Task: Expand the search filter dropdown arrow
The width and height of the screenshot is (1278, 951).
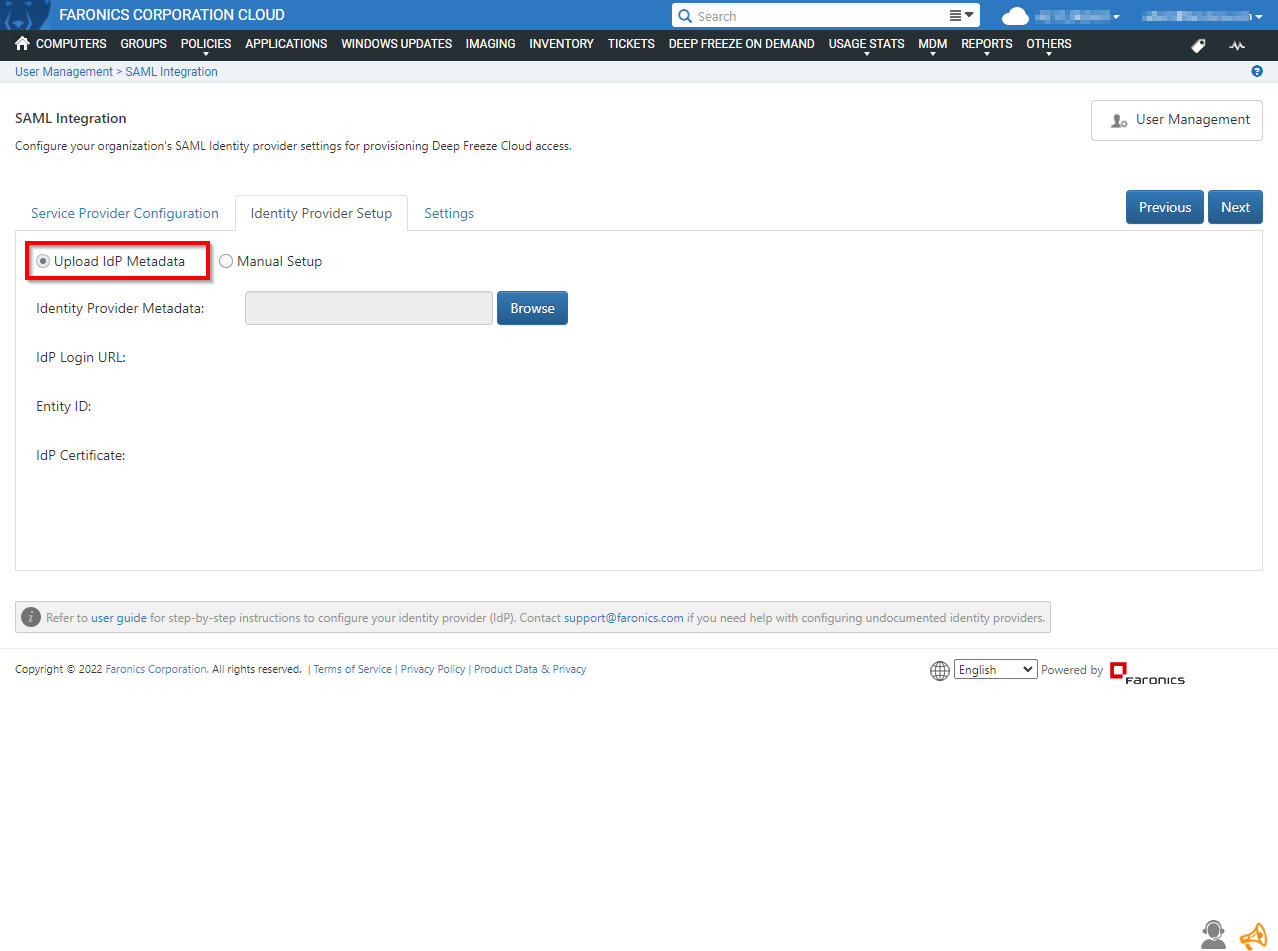Action: [961, 16]
